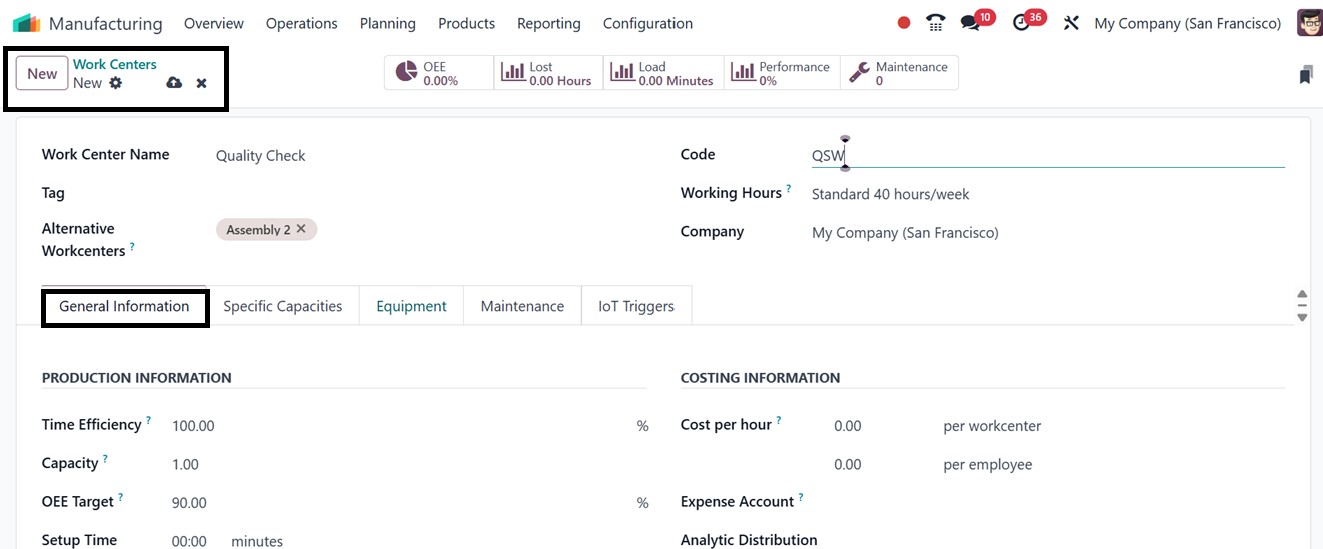1323x549 pixels.
Task: Click the wrench debug tools icon
Action: coord(1071,23)
